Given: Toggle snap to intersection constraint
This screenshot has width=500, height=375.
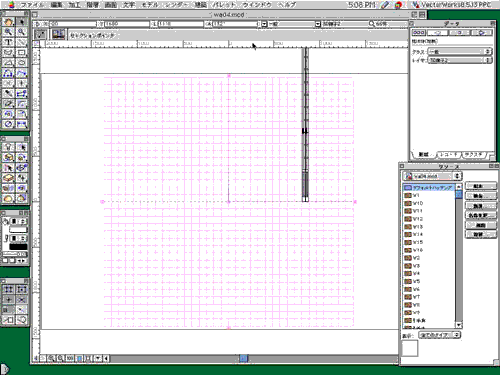Looking at the screenshot, I should [22, 300].
